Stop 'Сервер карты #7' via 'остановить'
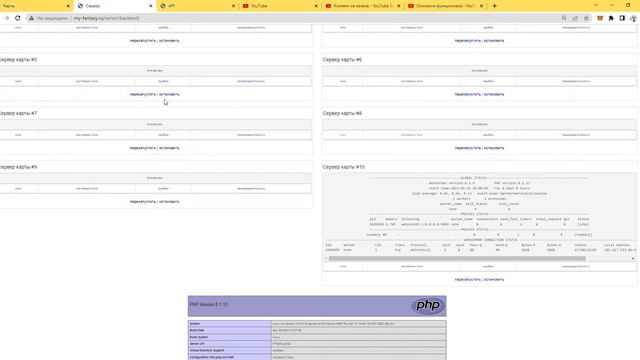The image size is (640, 360). point(169,148)
